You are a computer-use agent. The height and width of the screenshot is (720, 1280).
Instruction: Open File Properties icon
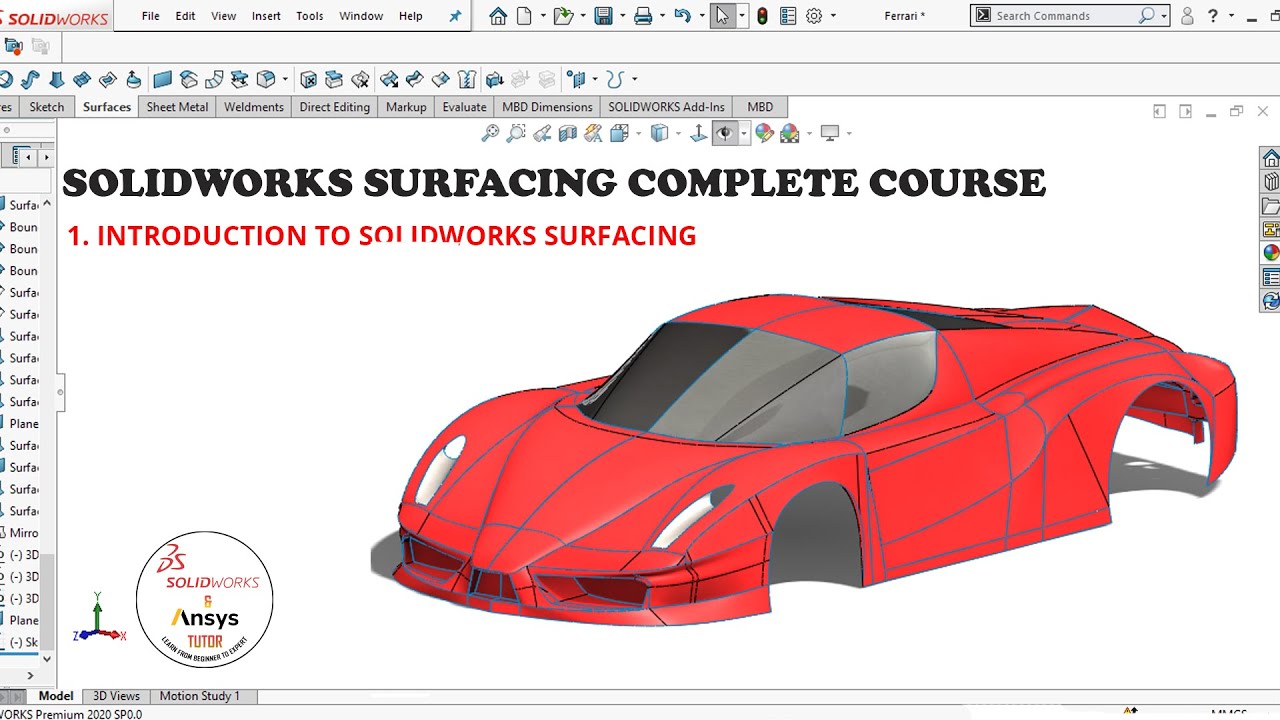click(788, 16)
